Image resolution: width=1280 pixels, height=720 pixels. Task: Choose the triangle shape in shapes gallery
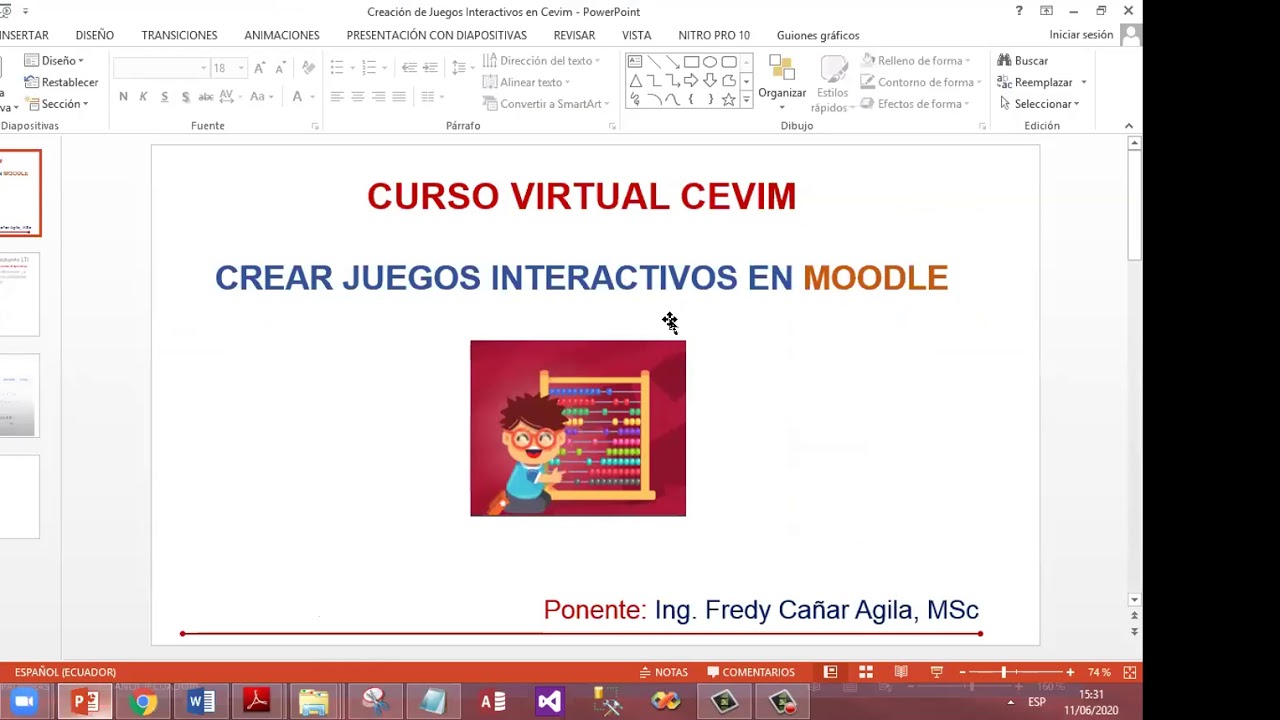coord(635,81)
